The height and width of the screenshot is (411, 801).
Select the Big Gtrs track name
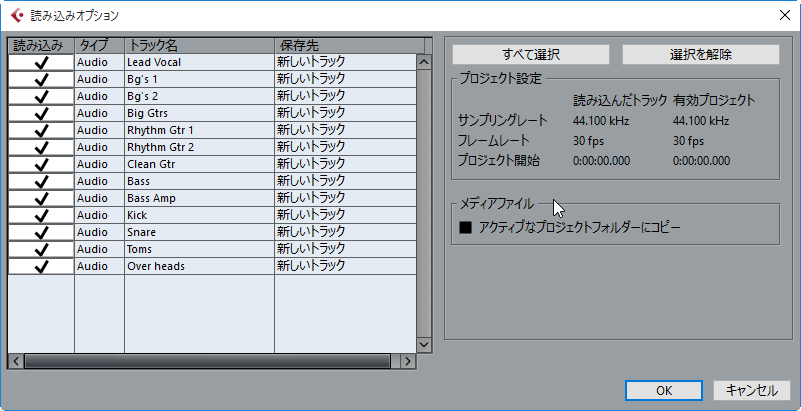tap(147, 113)
